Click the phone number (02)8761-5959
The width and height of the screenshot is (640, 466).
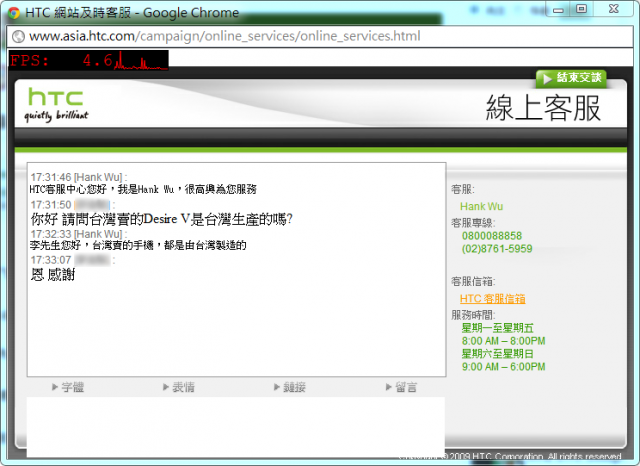pos(497,249)
